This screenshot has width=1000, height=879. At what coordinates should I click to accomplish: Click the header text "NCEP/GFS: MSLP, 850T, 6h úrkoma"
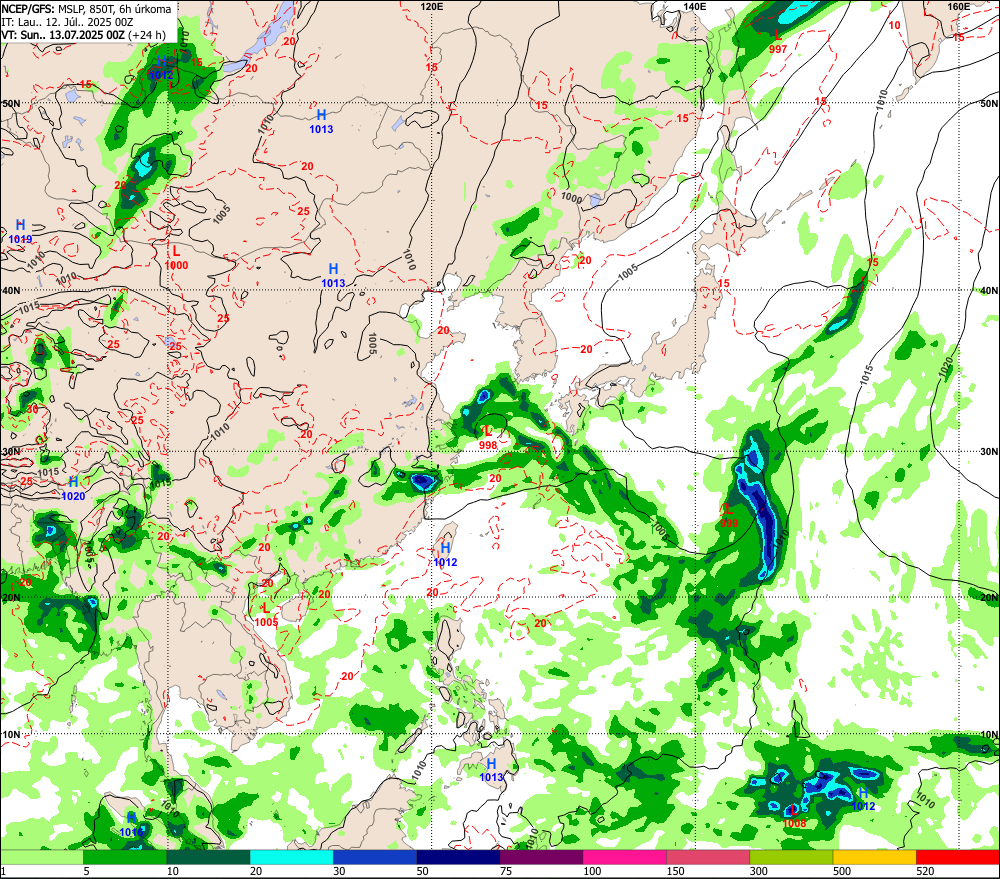(x=86, y=9)
